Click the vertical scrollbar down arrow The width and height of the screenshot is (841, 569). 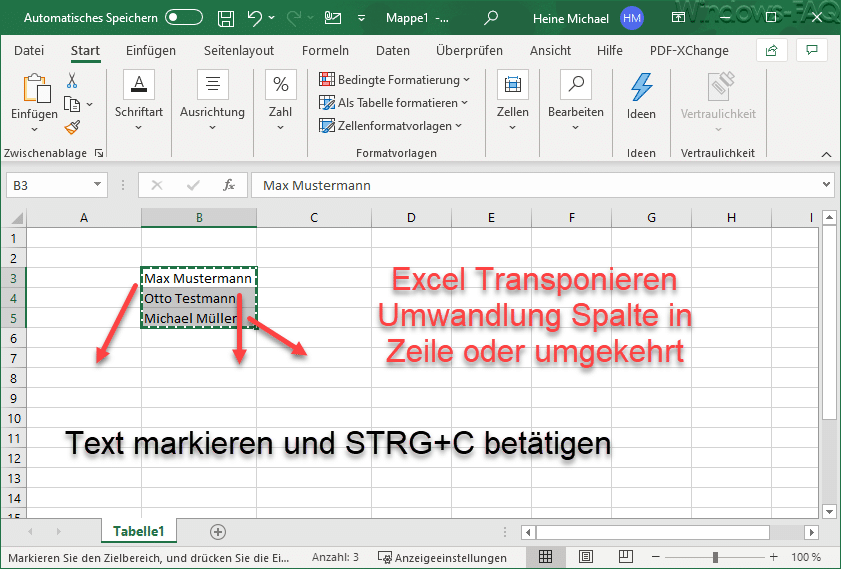click(x=829, y=511)
